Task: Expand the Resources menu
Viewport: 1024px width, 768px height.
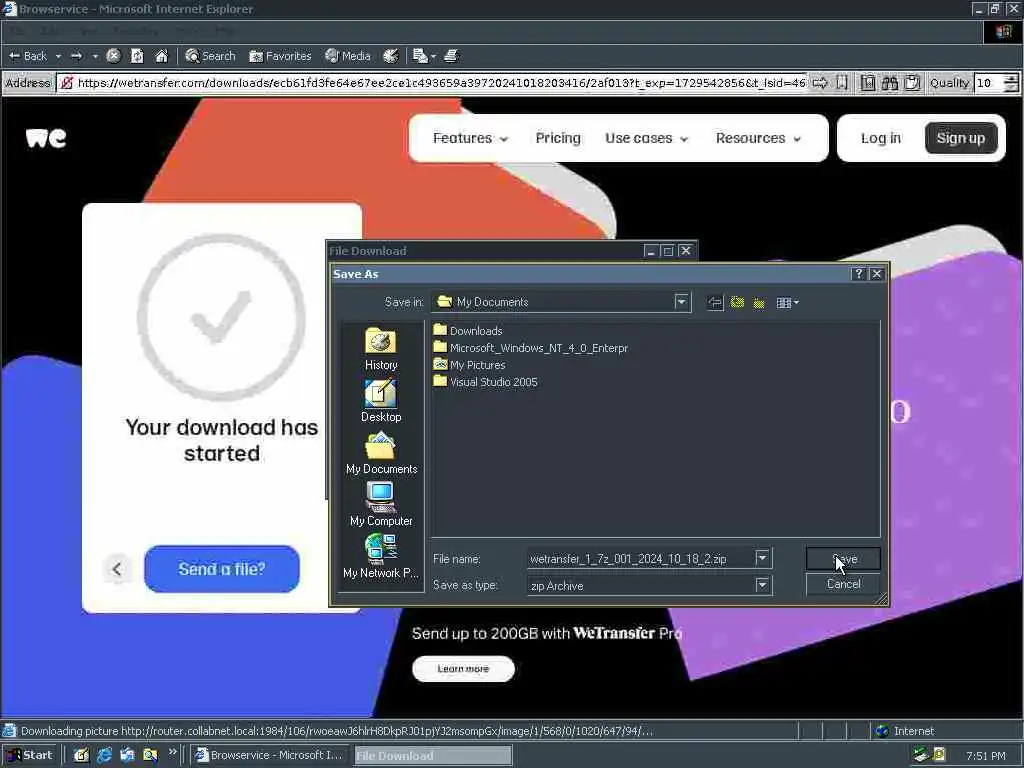Action: 758,138
